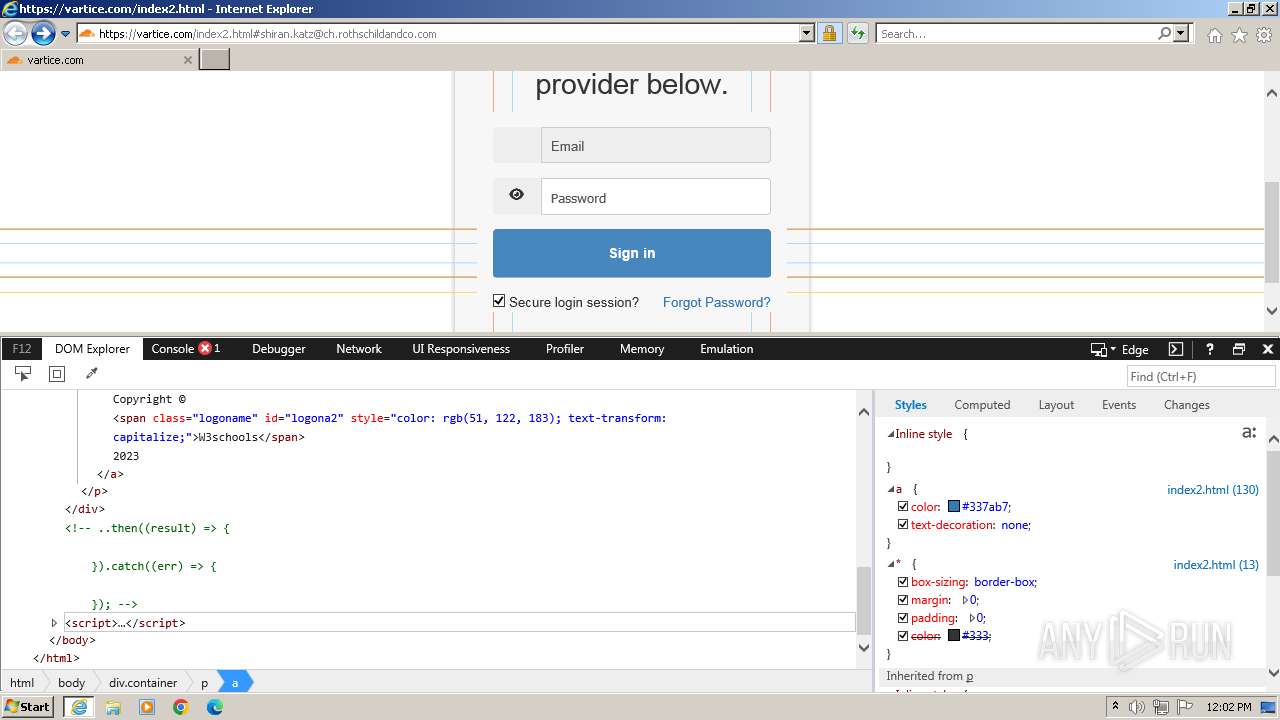Open the Layout tab in styles pane
Viewport: 1280px width, 720px height.
coord(1056,405)
